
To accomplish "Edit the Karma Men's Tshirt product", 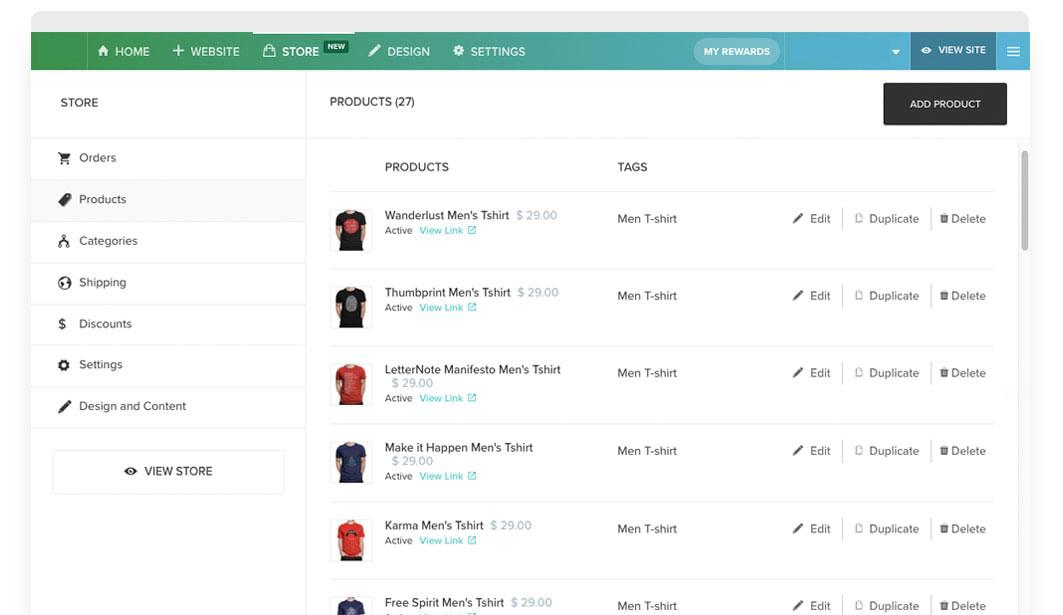I will [811, 529].
